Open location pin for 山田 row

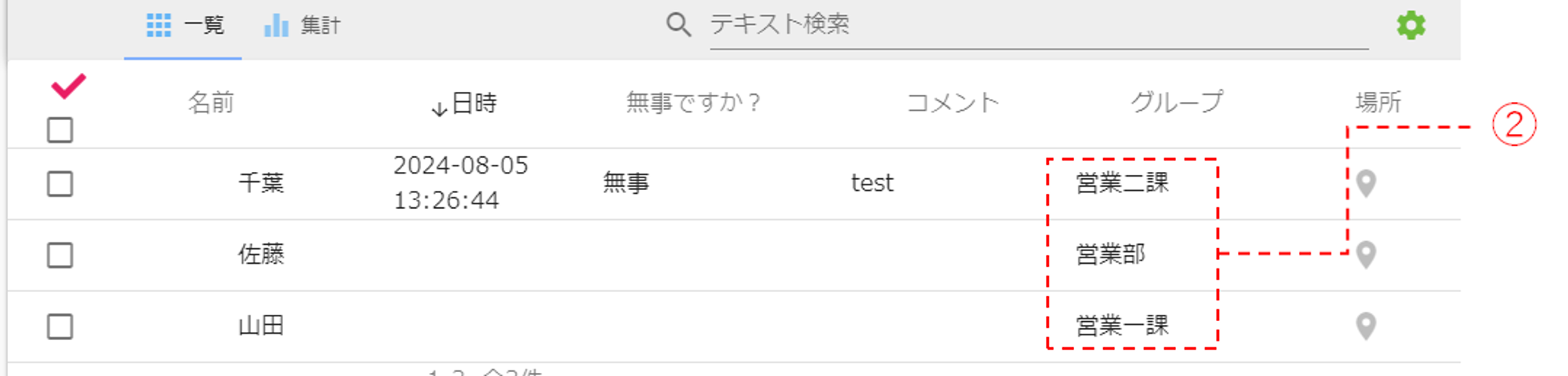[x=1366, y=326]
